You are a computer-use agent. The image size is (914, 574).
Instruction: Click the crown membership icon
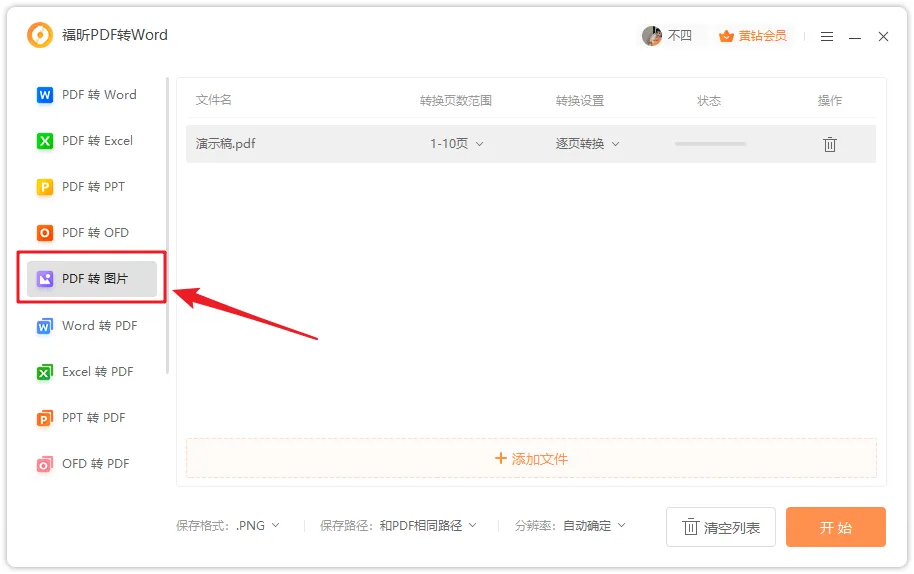[726, 36]
